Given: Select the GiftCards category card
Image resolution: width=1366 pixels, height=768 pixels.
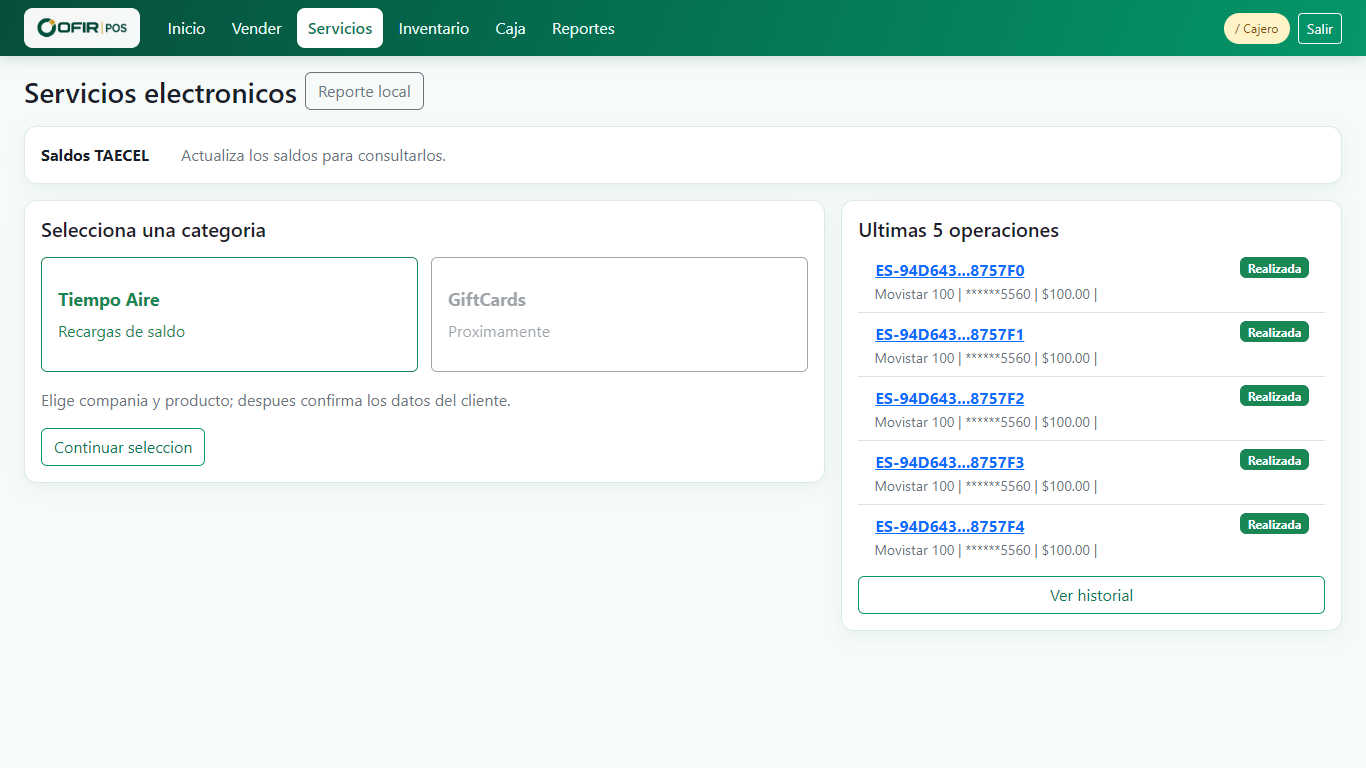Looking at the screenshot, I should 619,314.
